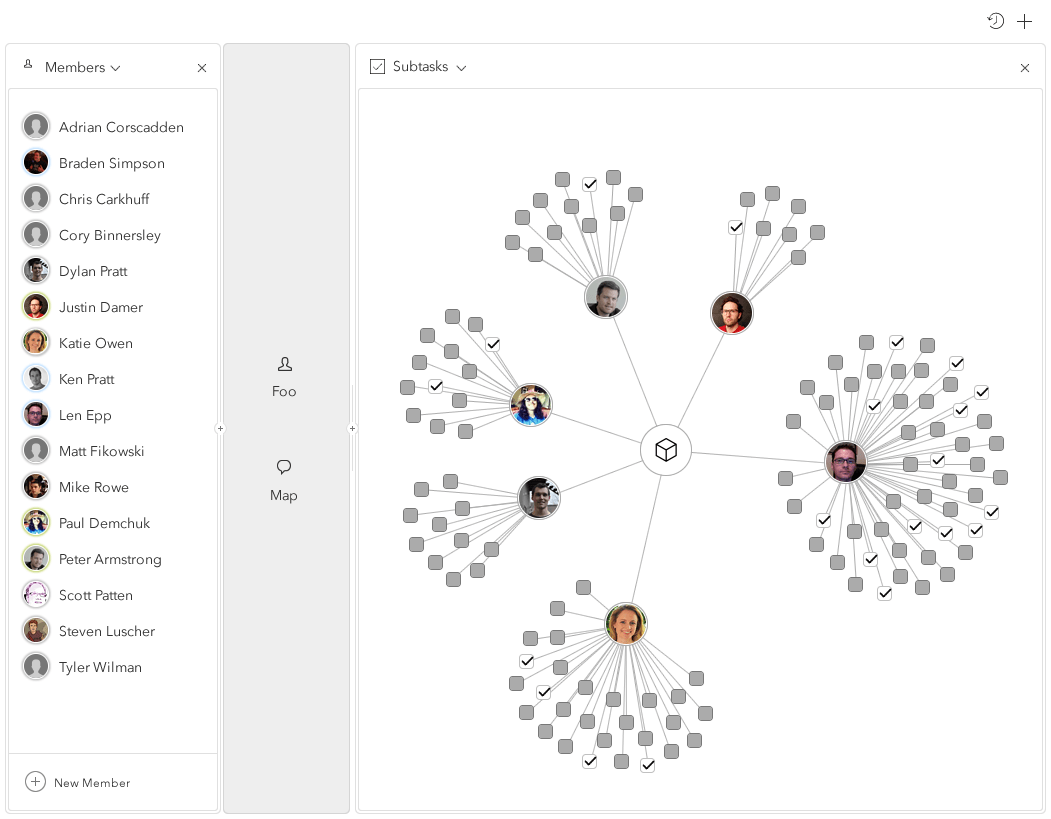
Task: Select Paul Demchuk in members list
Action: tap(104, 523)
